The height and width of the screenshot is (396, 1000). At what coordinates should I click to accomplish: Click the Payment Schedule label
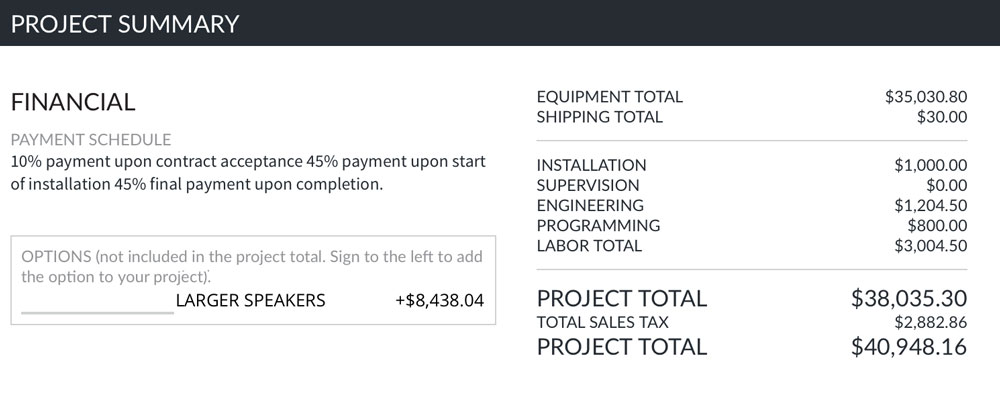tap(91, 140)
